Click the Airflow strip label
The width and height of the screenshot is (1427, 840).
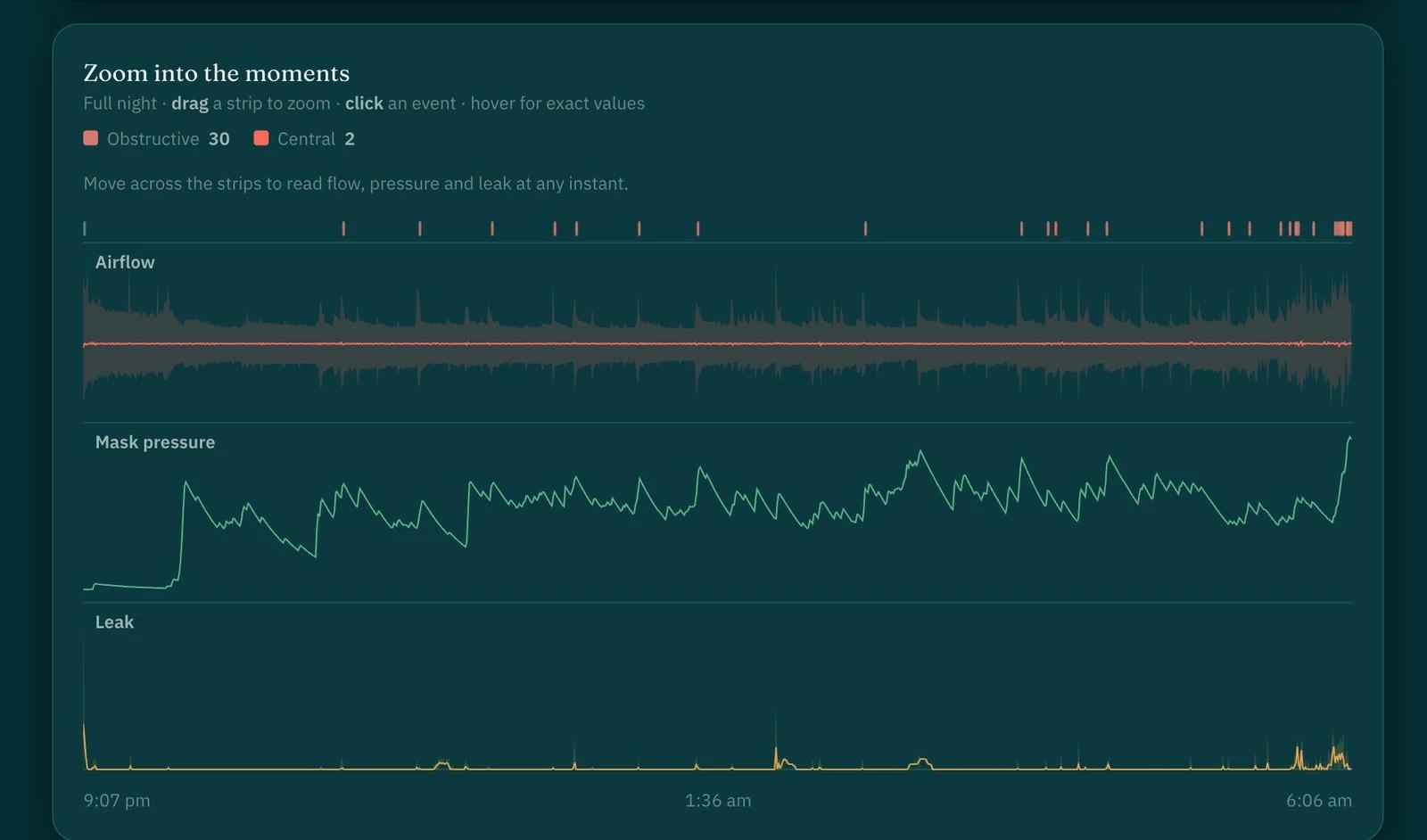coord(125,262)
